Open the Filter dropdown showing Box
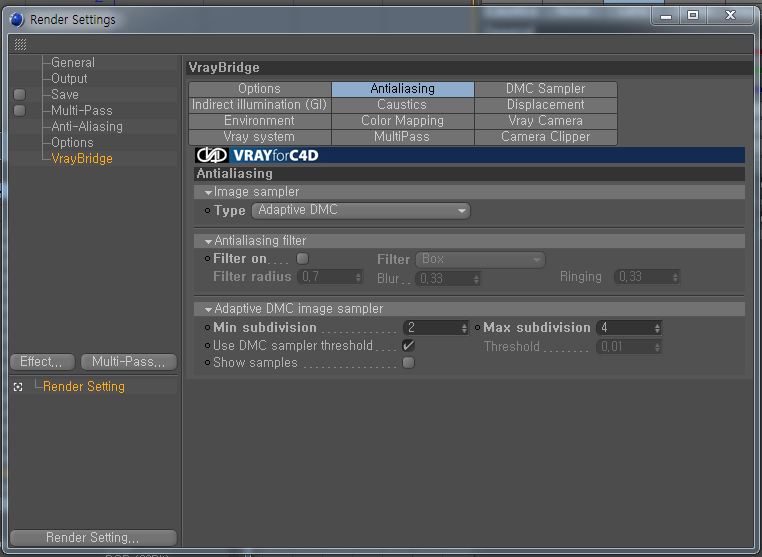Image resolution: width=762 pixels, height=557 pixels. coord(480,259)
